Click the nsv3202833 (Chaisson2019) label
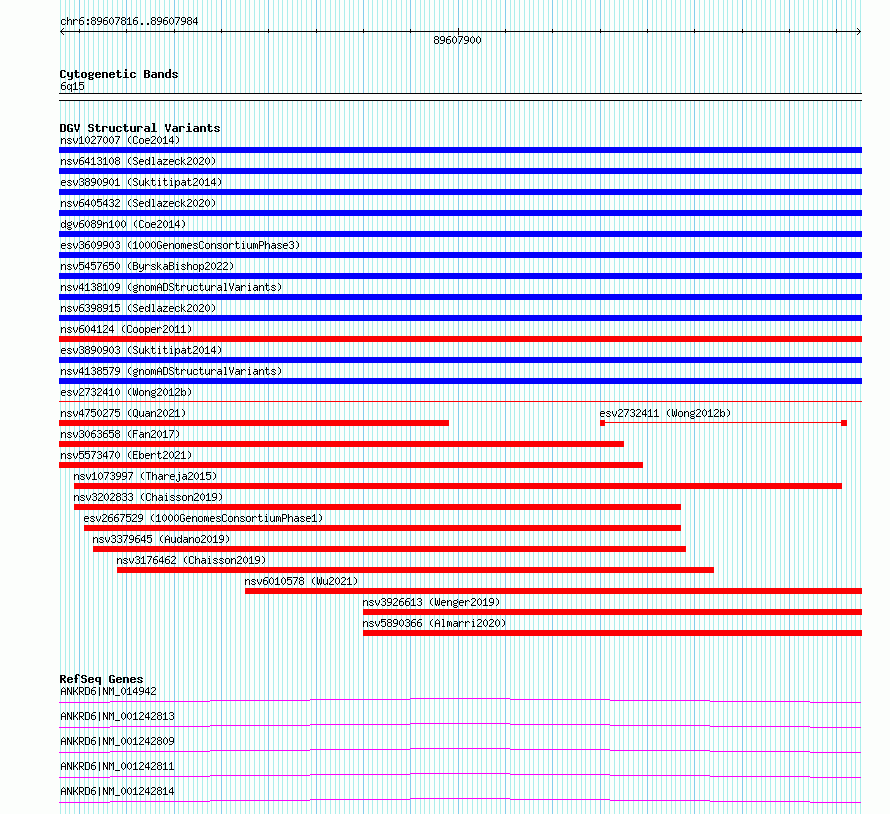This screenshot has width=890, height=814. tap(148, 497)
